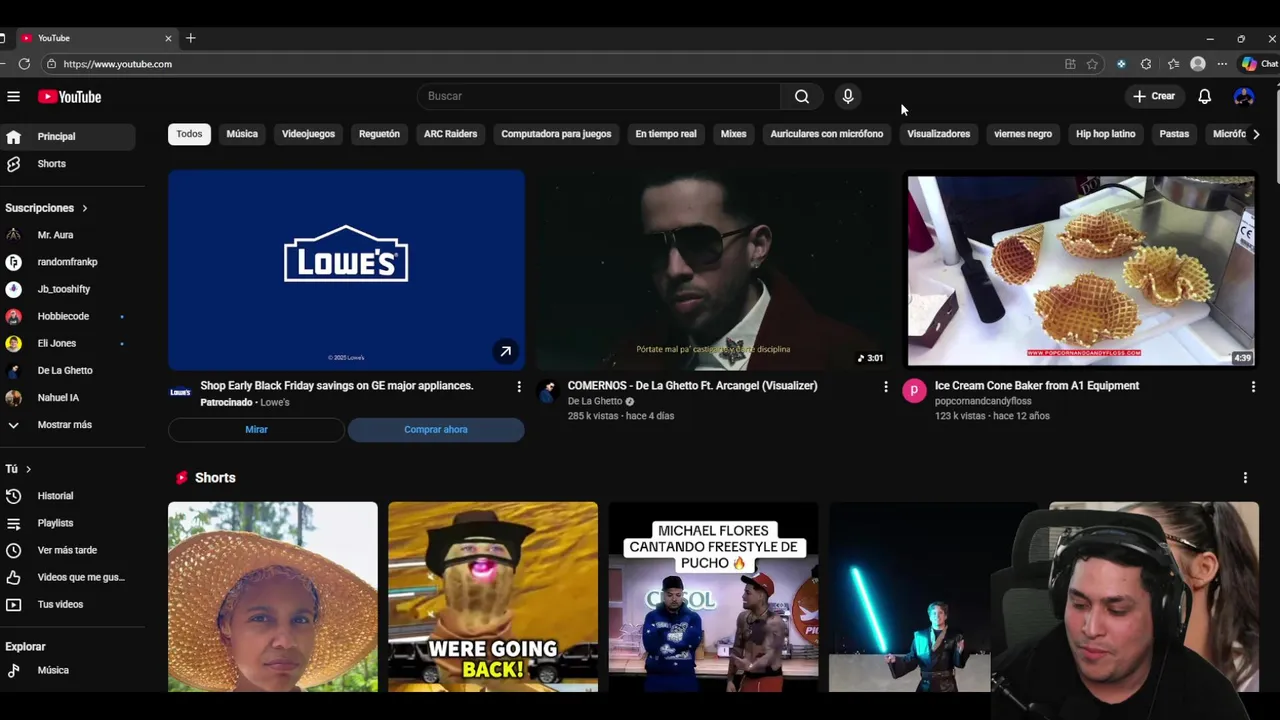Type in the Buscar search field
This screenshot has width=1280, height=720.
(599, 96)
